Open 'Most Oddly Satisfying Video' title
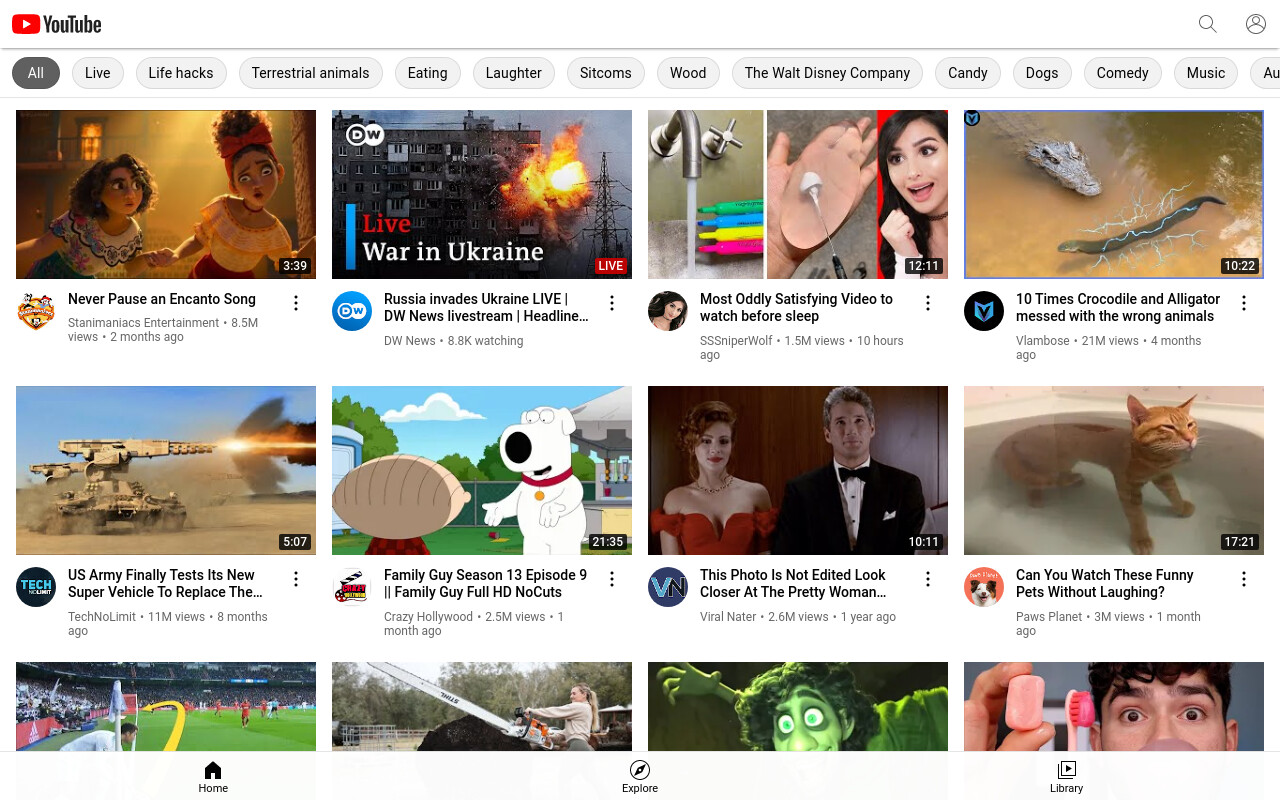 tap(796, 308)
